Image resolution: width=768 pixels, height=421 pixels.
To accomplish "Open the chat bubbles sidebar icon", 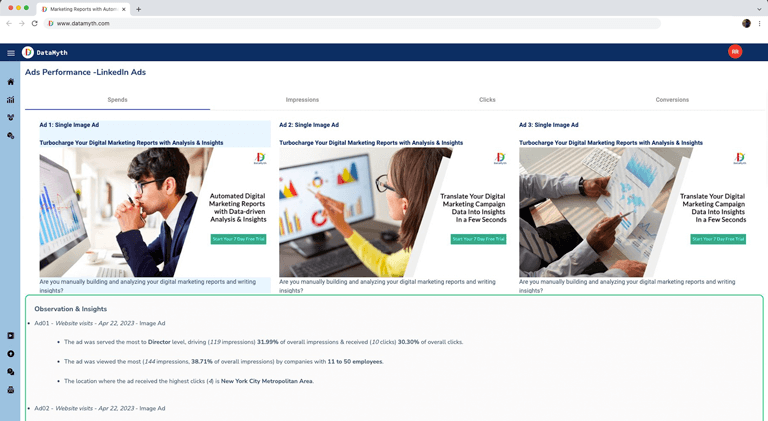I will pyautogui.click(x=10, y=372).
